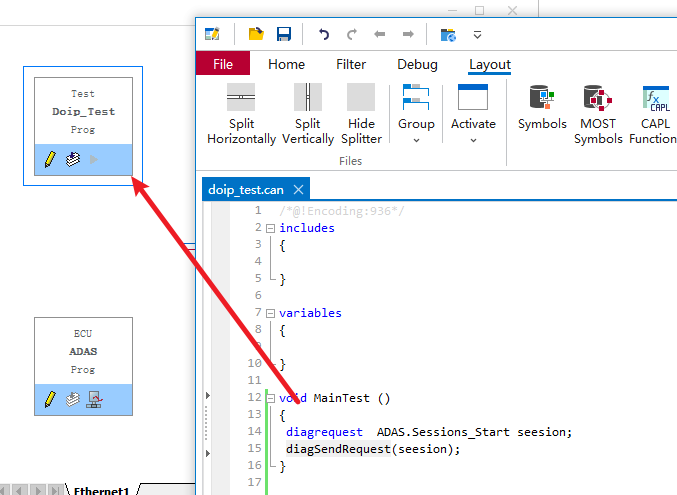677x495 pixels.
Task: Close the doip_test.can tab
Action: click(298, 190)
